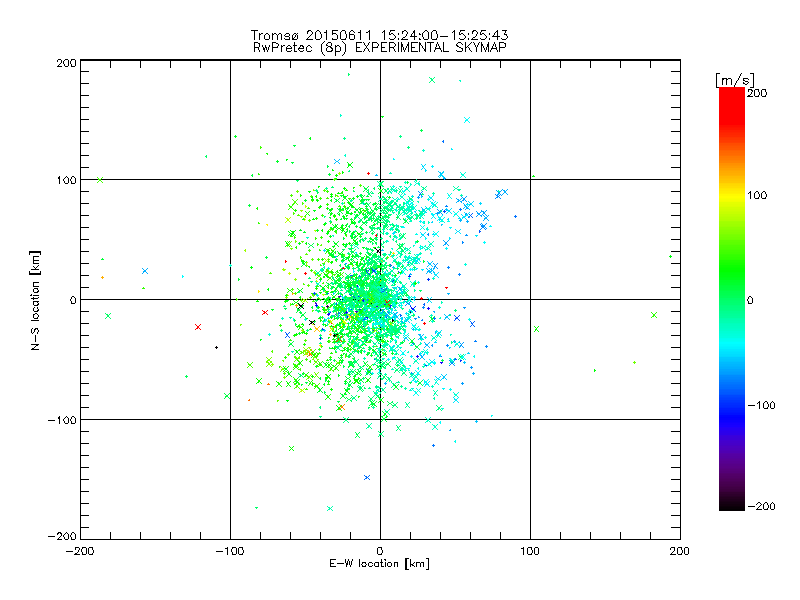The width and height of the screenshot is (800, 600).
Task: Click the 'E-W location [km]' axis label
Action: [x=379, y=563]
